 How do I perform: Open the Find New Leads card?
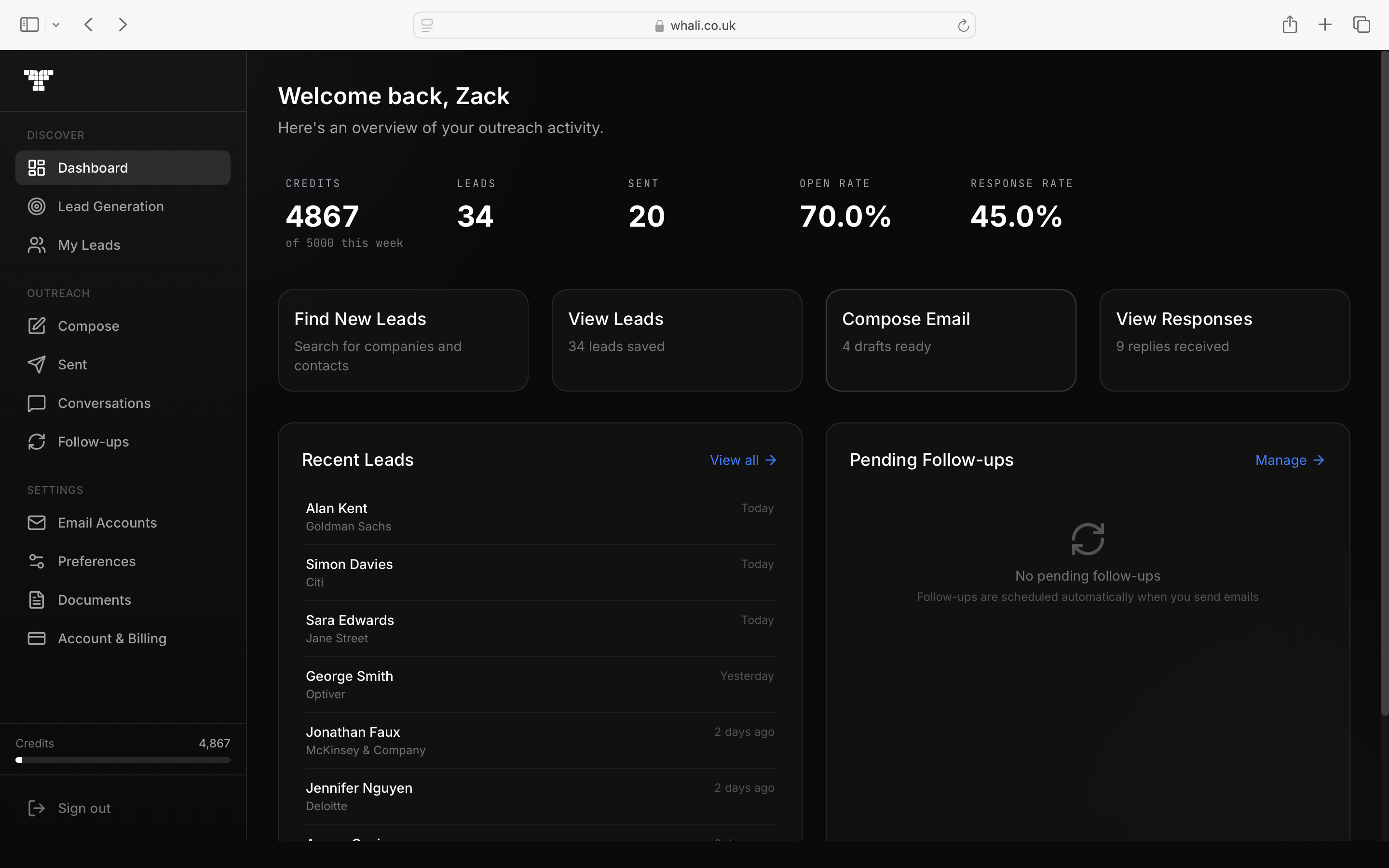pyautogui.click(x=402, y=340)
